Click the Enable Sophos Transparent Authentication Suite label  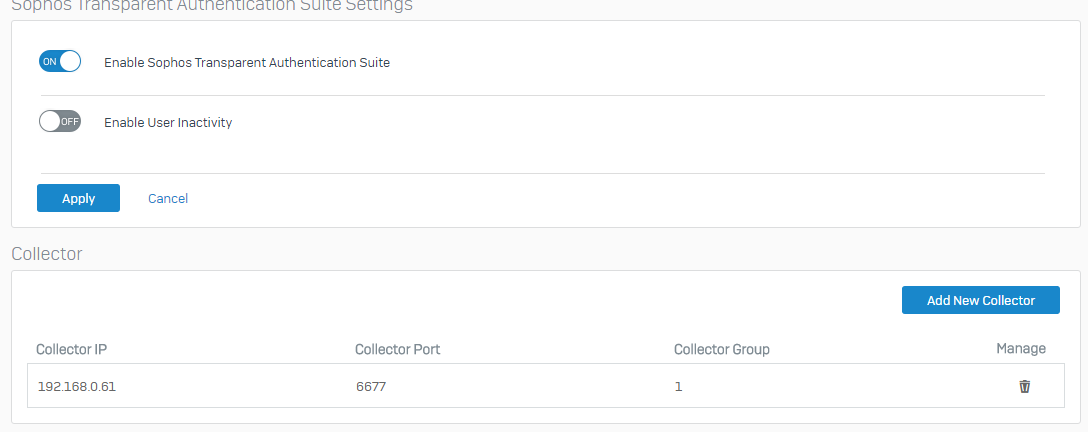[247, 62]
